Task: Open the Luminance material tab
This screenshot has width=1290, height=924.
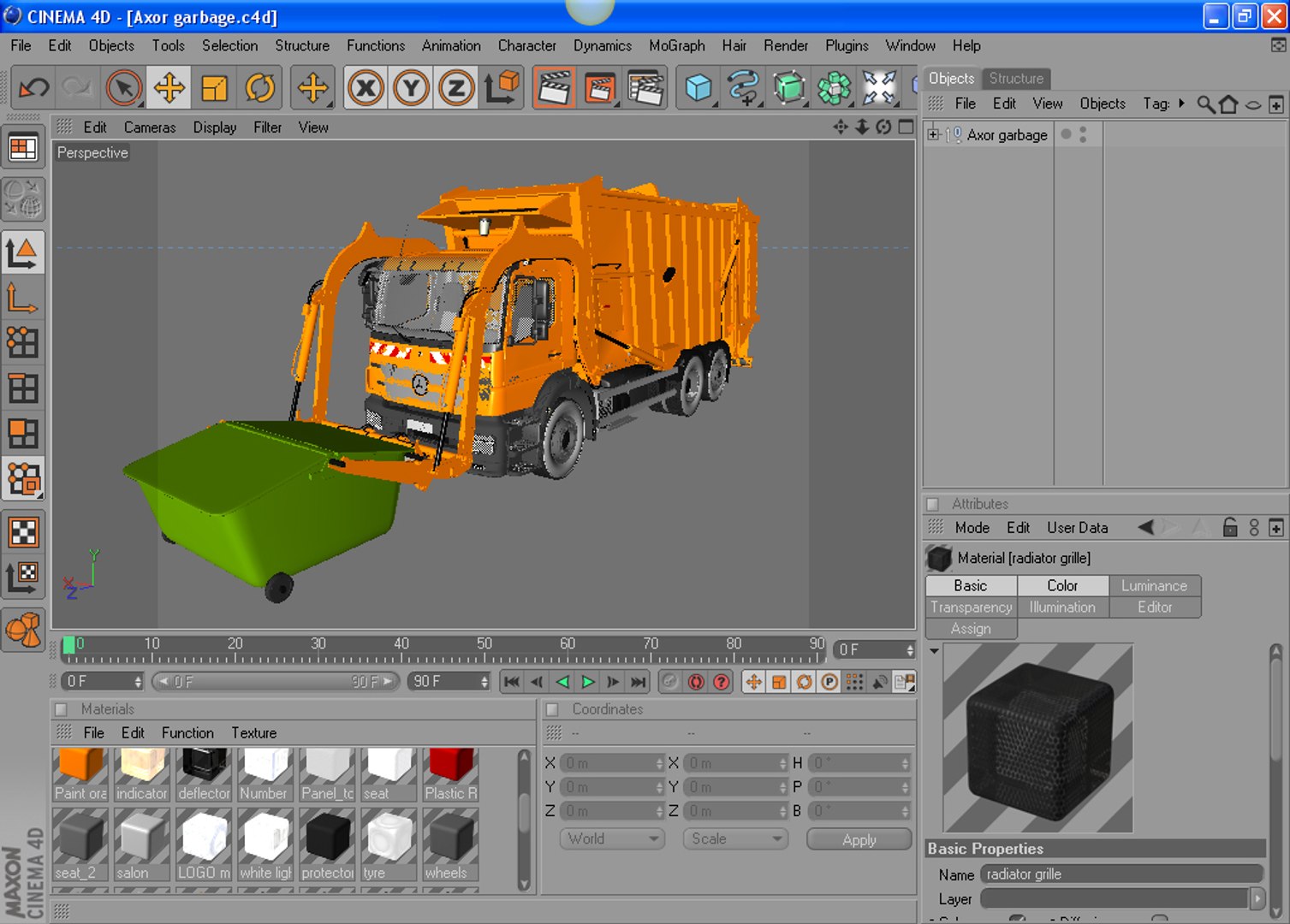Action: (x=1155, y=586)
